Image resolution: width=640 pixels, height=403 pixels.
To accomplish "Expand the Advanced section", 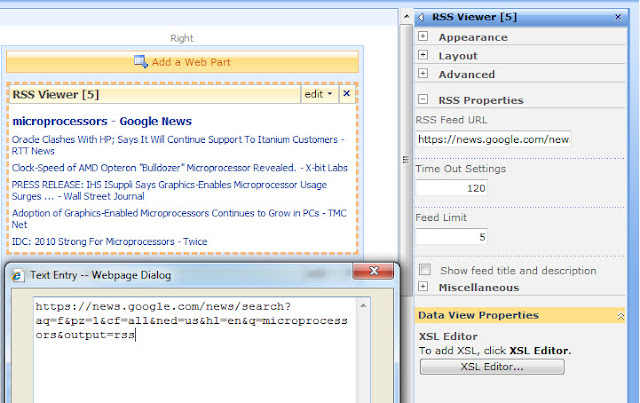I will coord(423,73).
